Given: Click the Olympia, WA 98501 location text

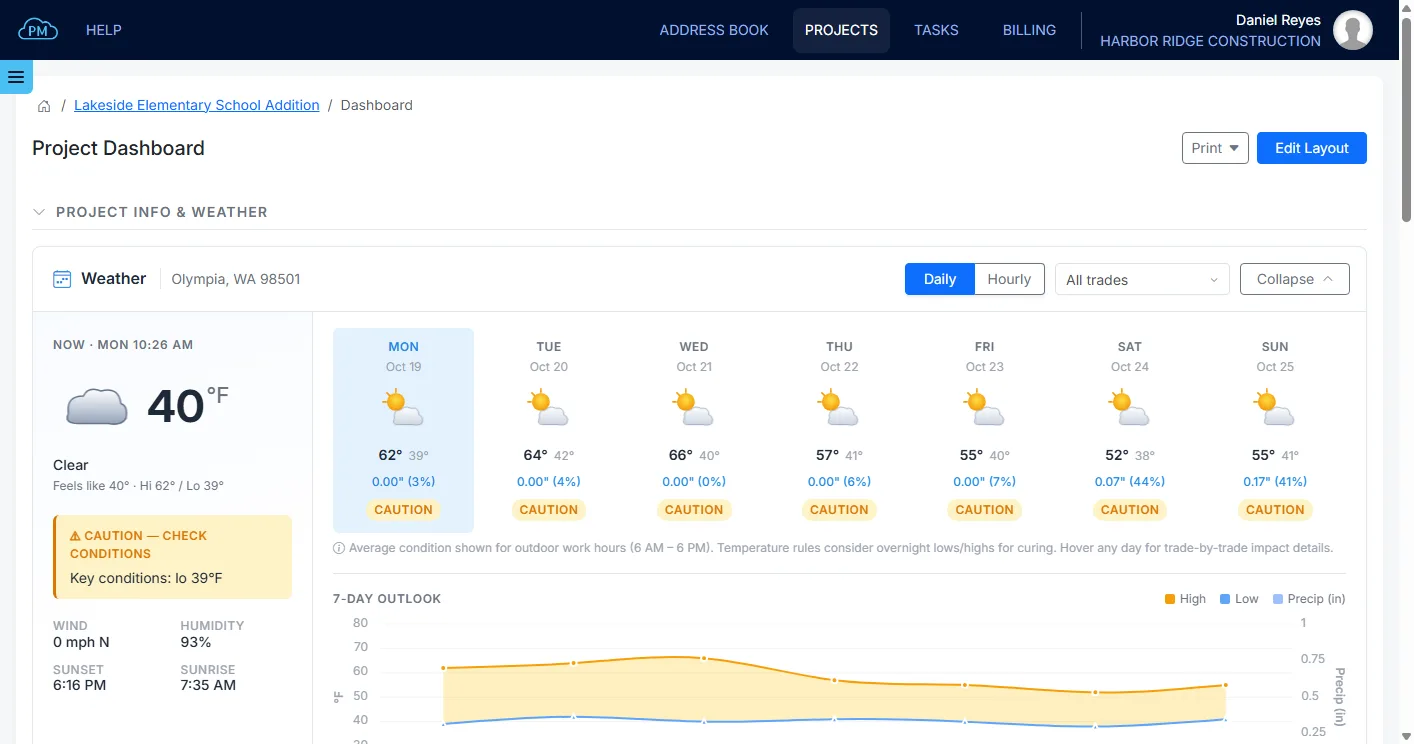Looking at the screenshot, I should (236, 279).
